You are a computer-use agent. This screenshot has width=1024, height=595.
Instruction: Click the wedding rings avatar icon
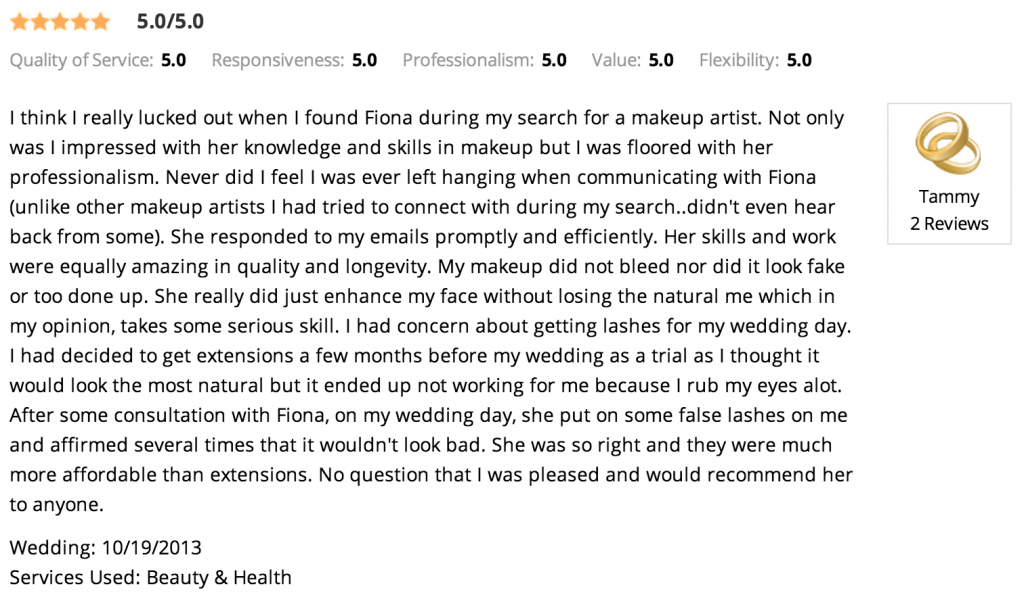pos(948,143)
